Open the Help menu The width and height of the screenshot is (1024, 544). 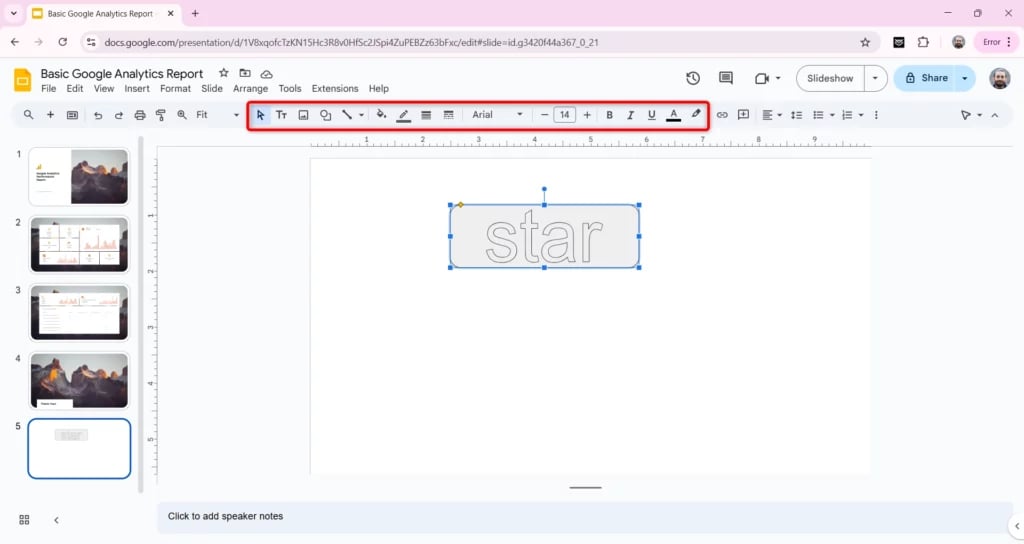coord(379,89)
